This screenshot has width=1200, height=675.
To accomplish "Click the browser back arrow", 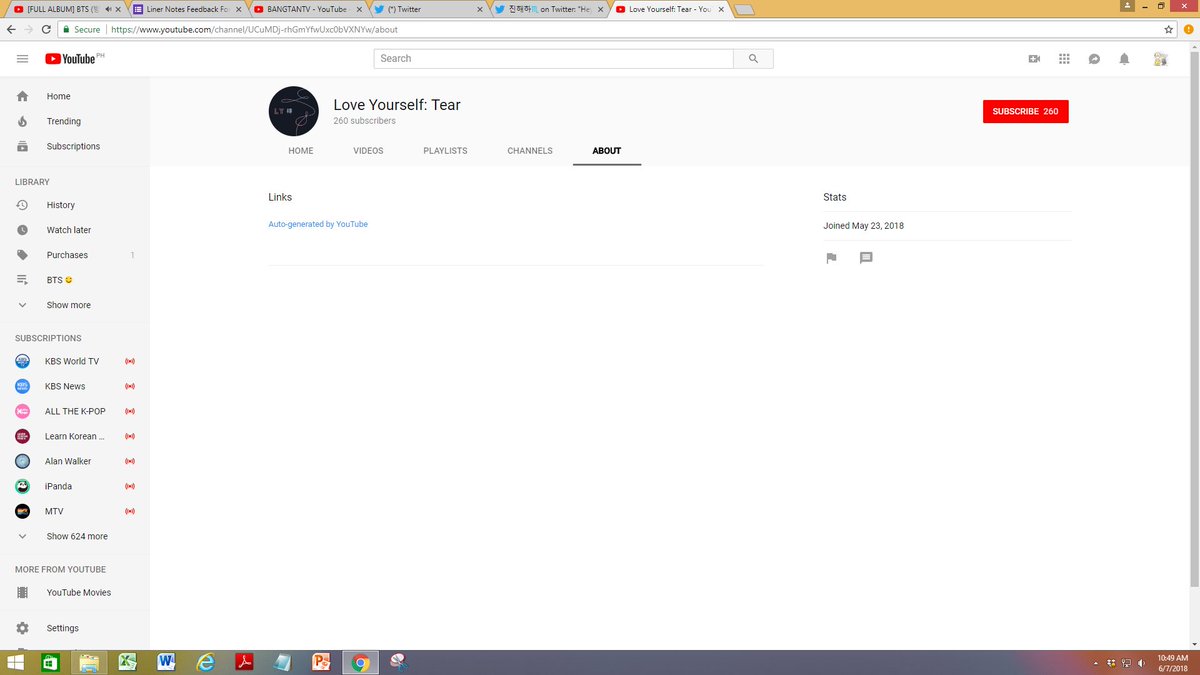I will tap(11, 29).
